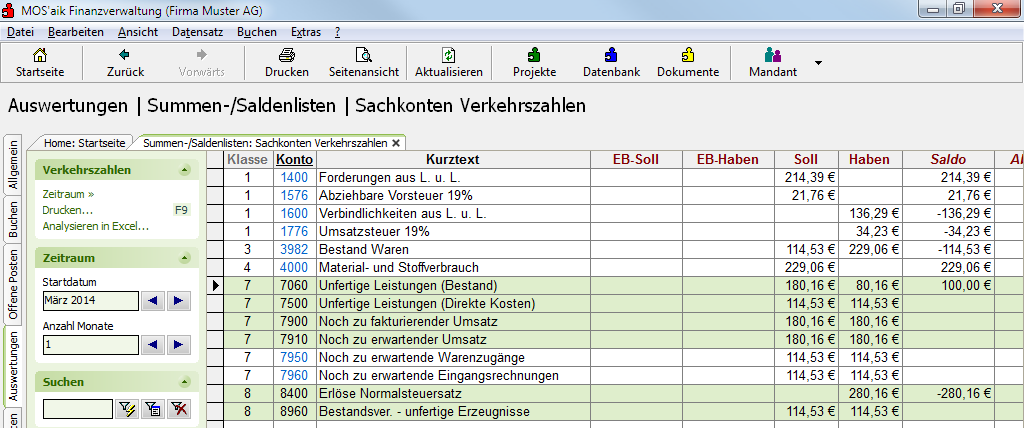1024x428 pixels.
Task: Open account 1576 link
Action: point(294,195)
